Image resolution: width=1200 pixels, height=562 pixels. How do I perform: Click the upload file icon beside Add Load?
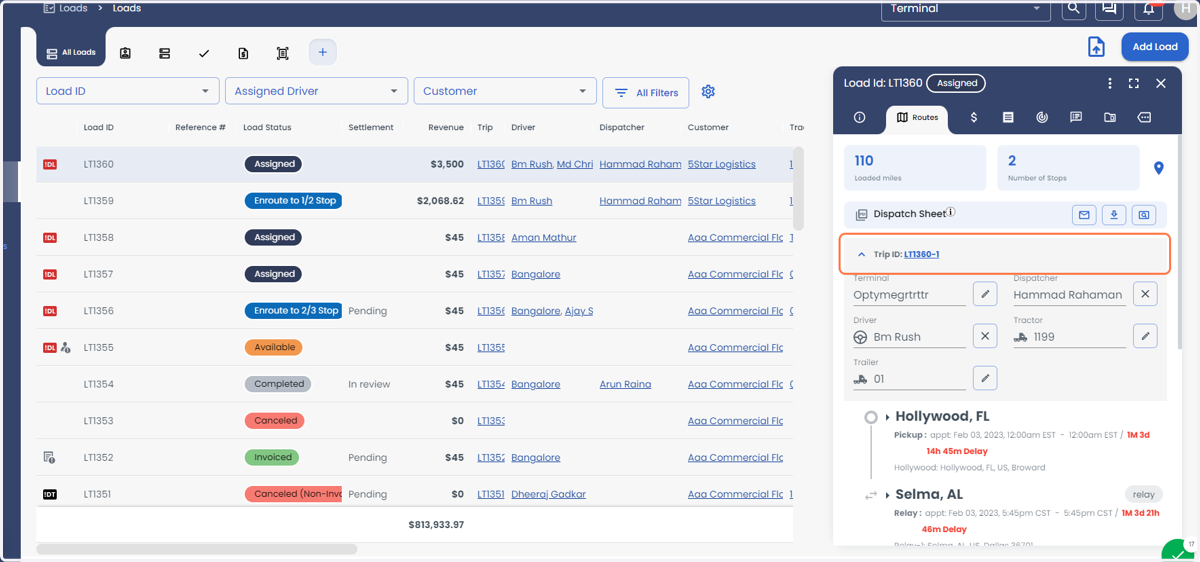click(1096, 47)
